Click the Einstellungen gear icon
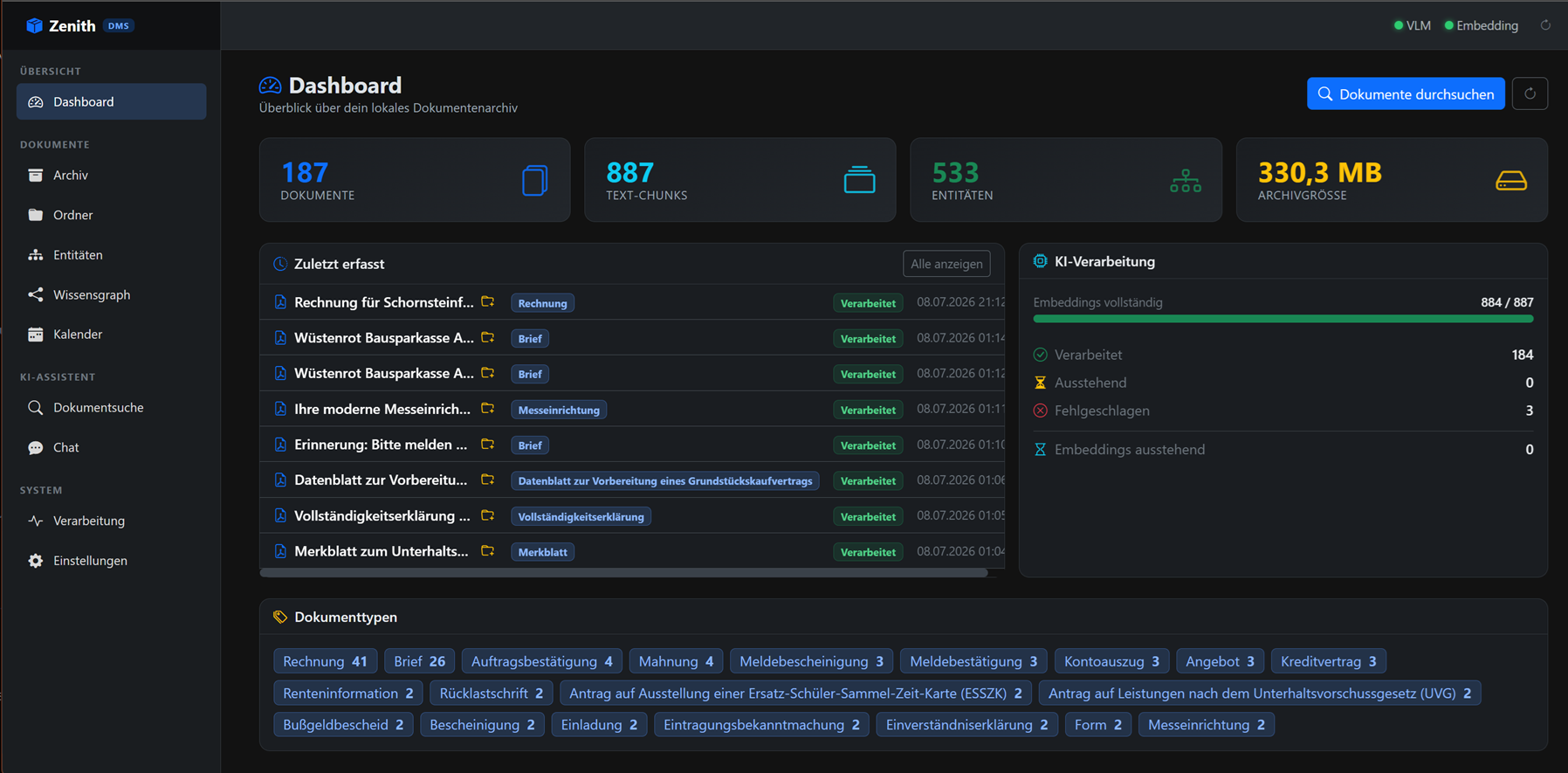Screen dimensions: 1568x773 coord(36,561)
